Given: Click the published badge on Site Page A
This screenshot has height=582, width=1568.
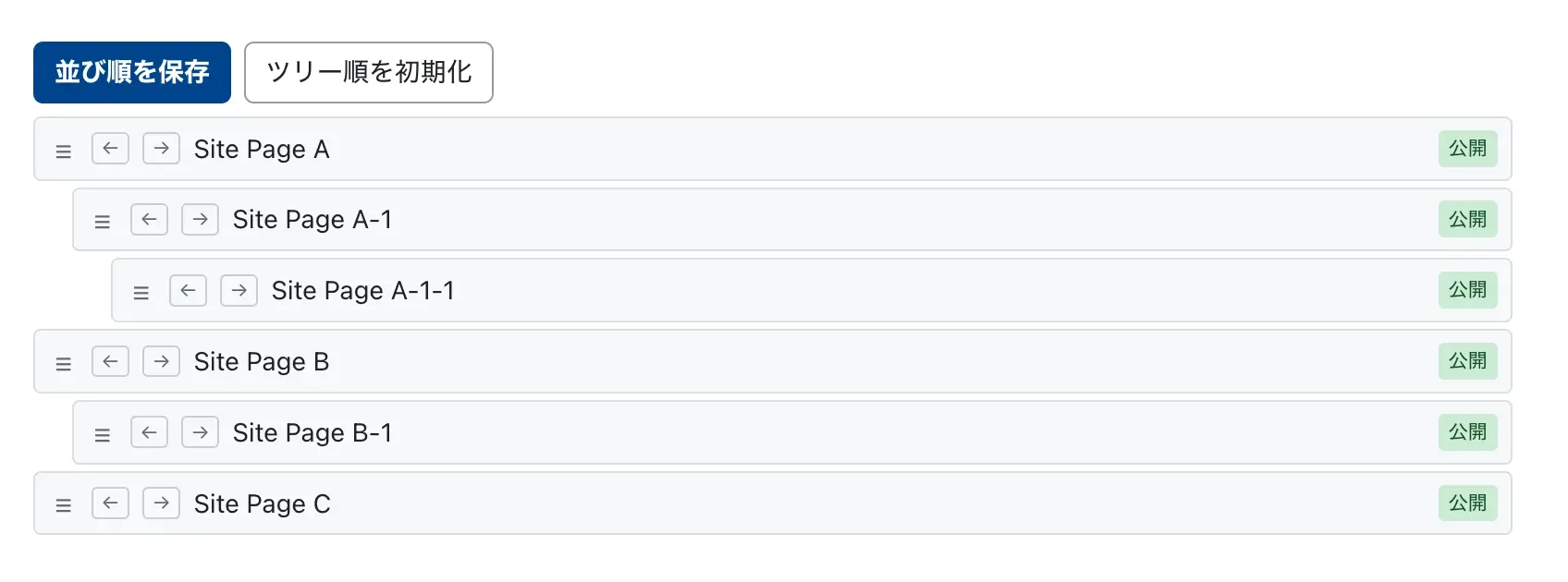Looking at the screenshot, I should pyautogui.click(x=1467, y=149).
